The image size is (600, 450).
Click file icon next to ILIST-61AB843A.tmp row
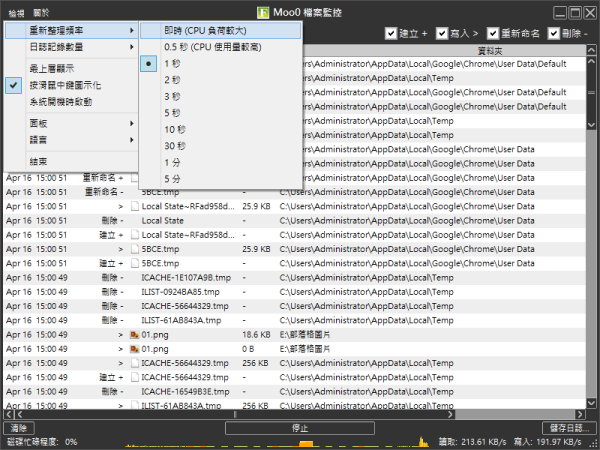135,405
